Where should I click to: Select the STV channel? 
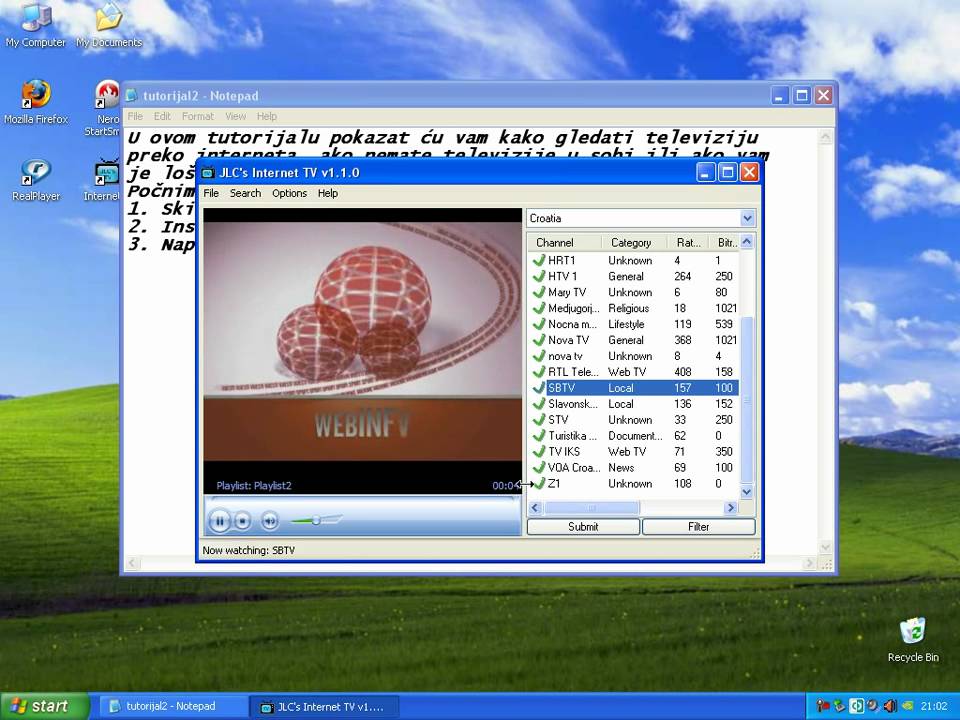pyautogui.click(x=634, y=419)
